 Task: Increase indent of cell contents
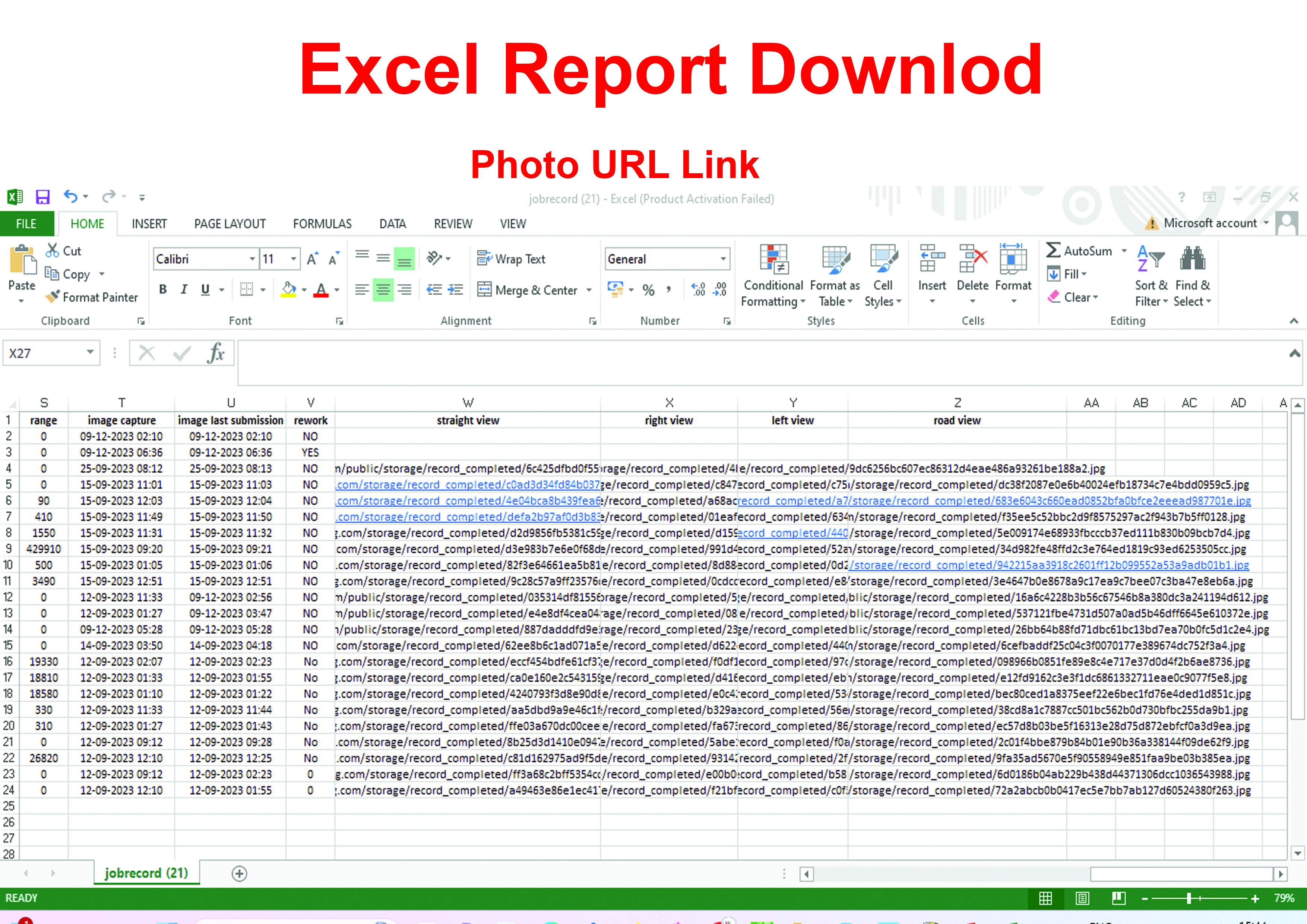point(455,290)
